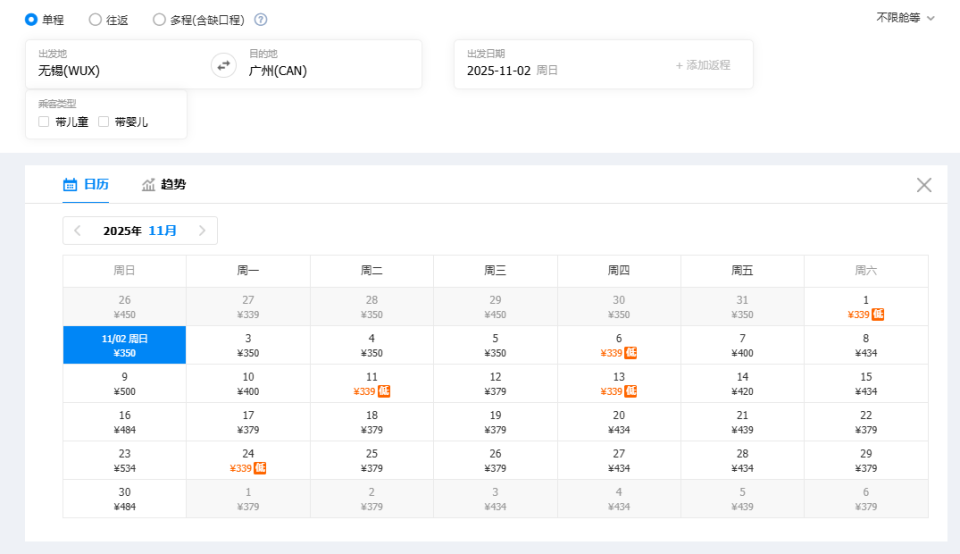Click the multi-trip help question icon
The height and width of the screenshot is (554, 960).
pos(261,19)
